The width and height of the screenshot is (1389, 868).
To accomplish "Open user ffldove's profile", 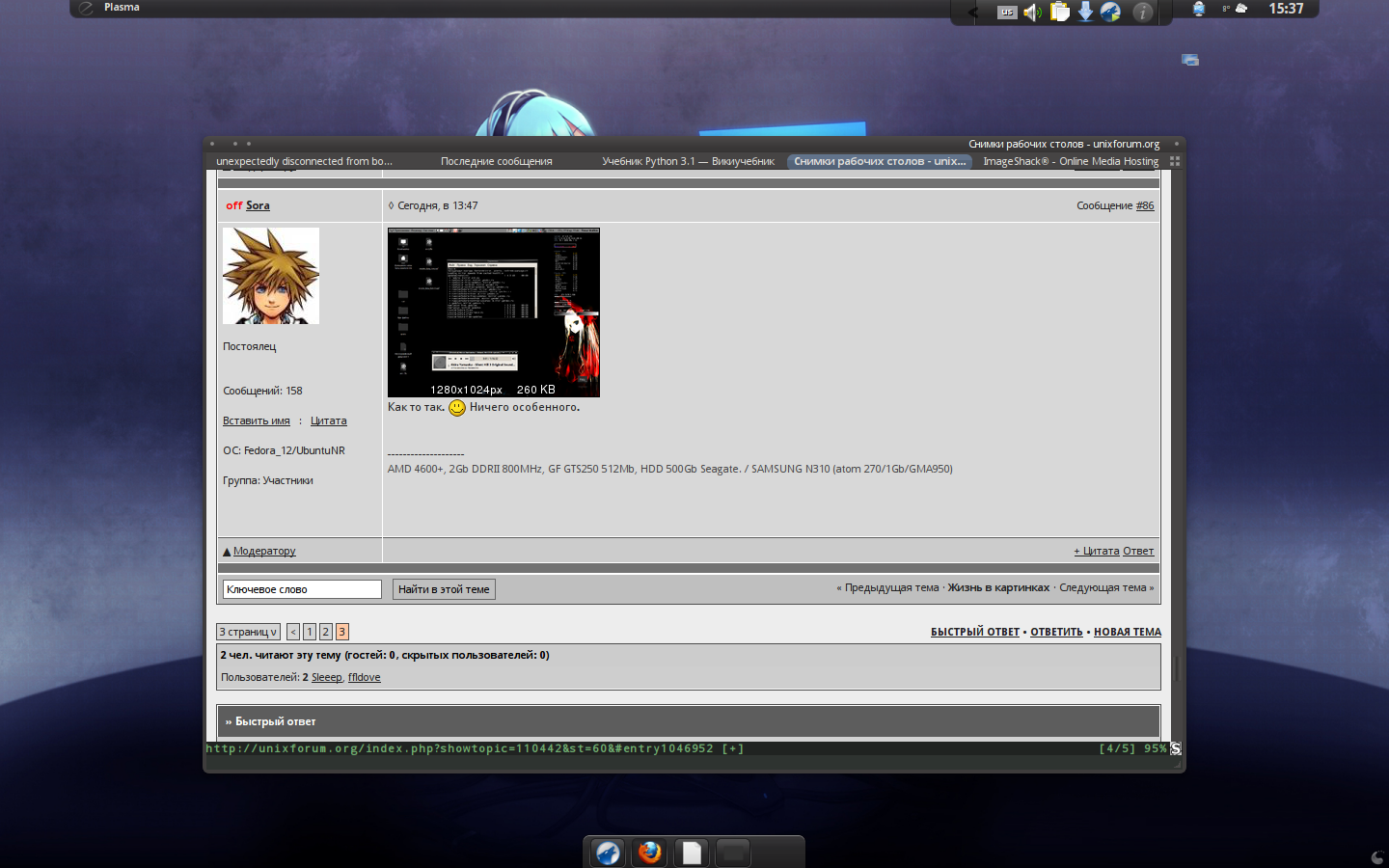I will tap(365, 677).
